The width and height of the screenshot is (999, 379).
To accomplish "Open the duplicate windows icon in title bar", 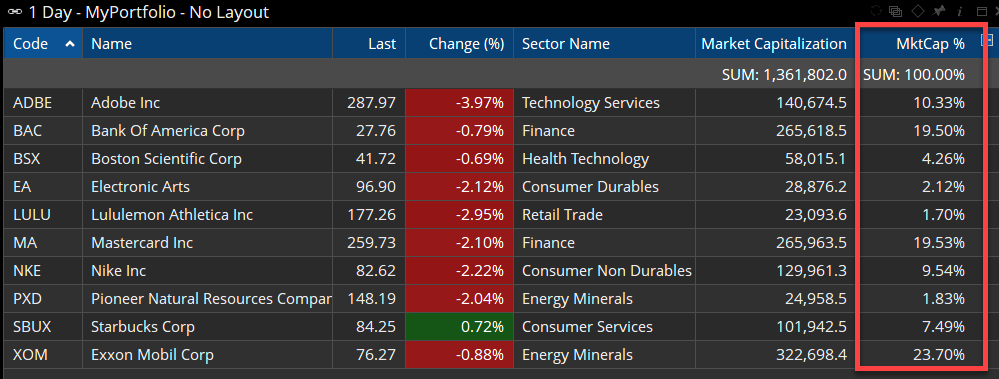I will pos(896,11).
